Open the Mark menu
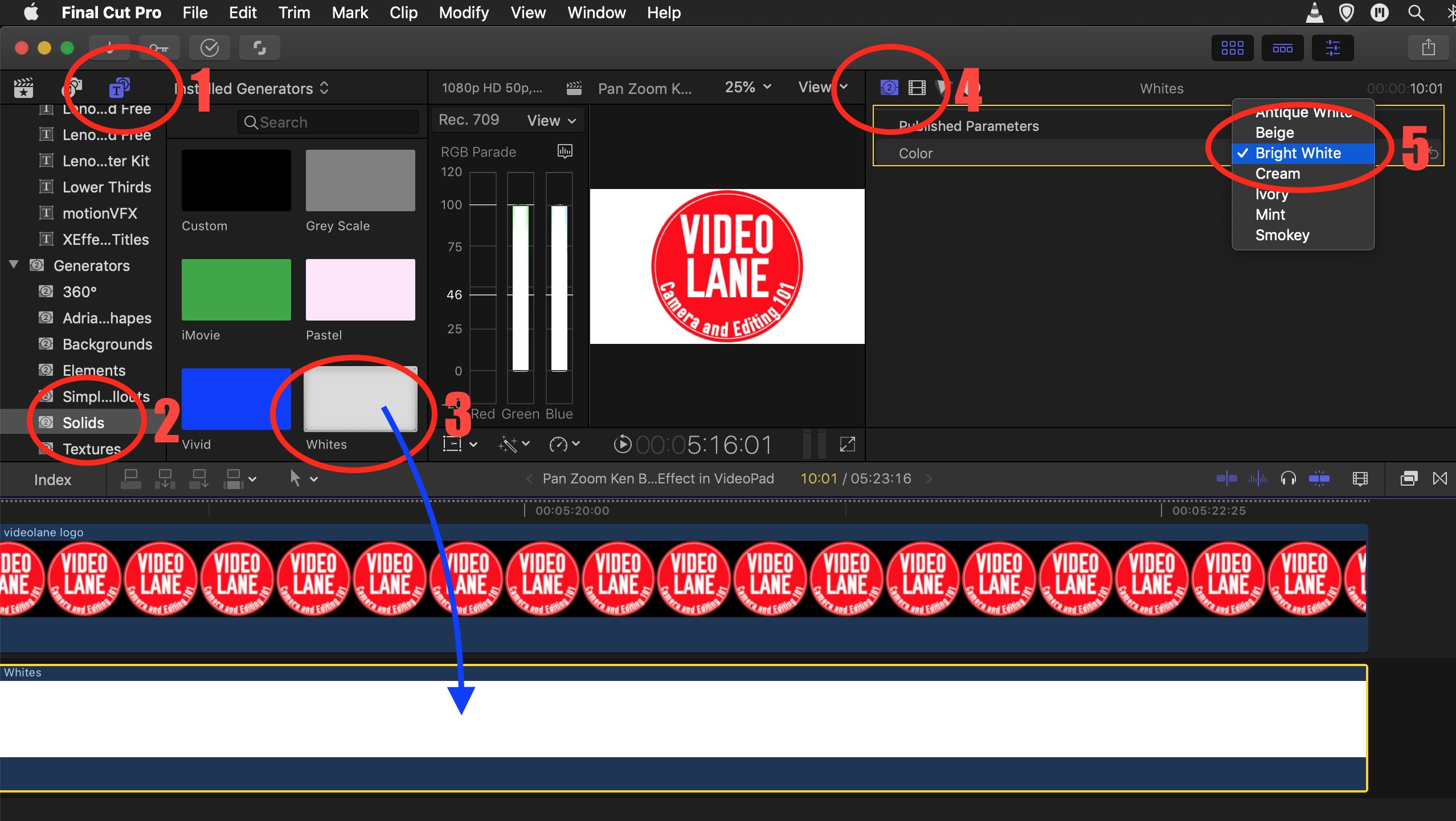 [x=350, y=13]
